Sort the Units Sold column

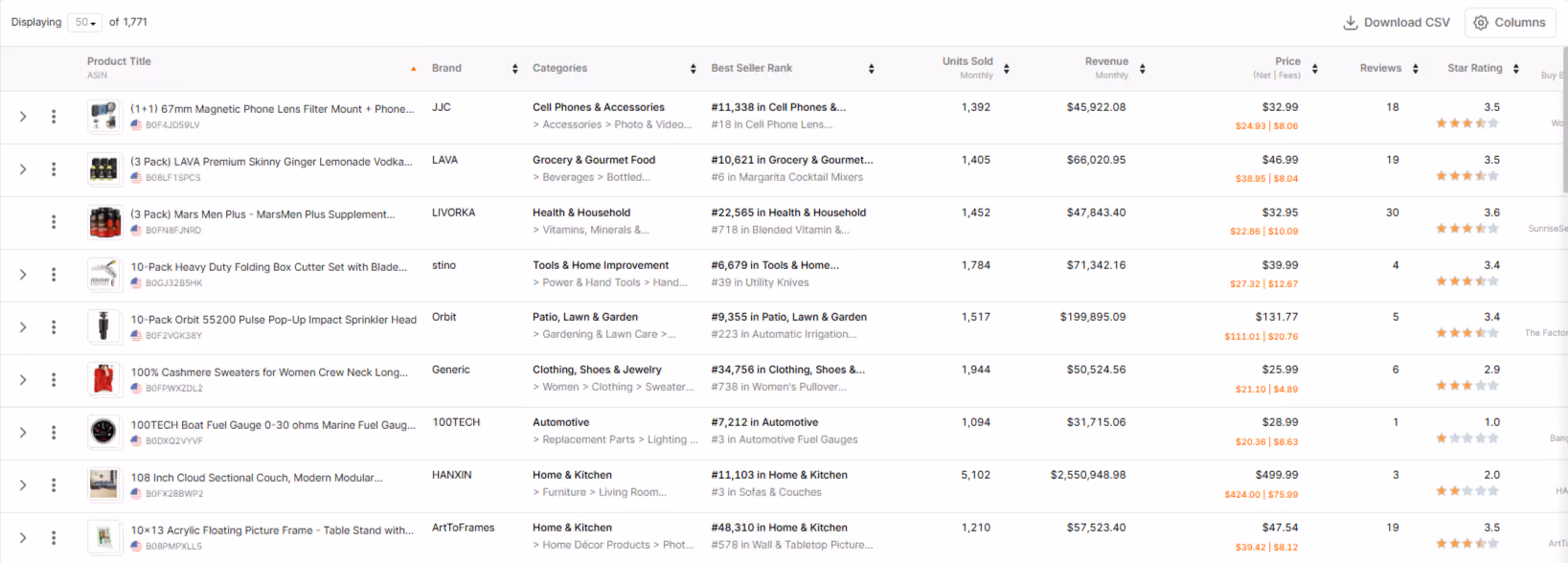[1006, 69]
